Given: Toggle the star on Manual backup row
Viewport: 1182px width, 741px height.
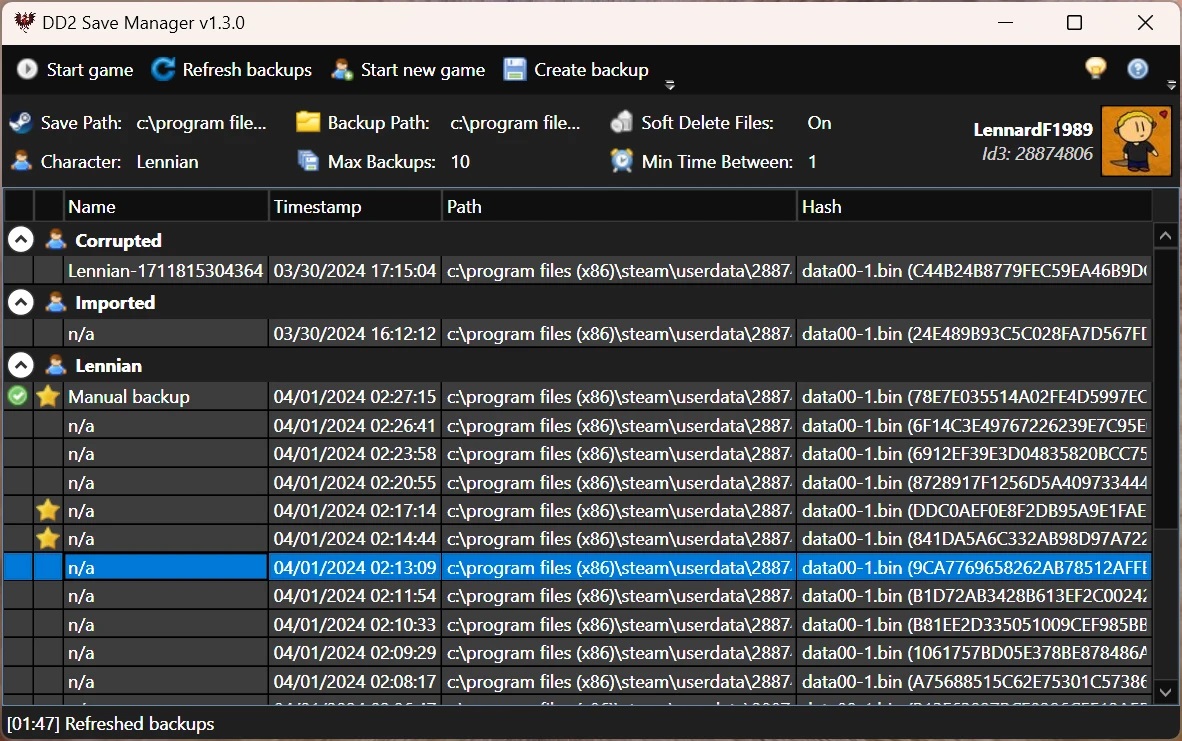Looking at the screenshot, I should [x=48, y=397].
